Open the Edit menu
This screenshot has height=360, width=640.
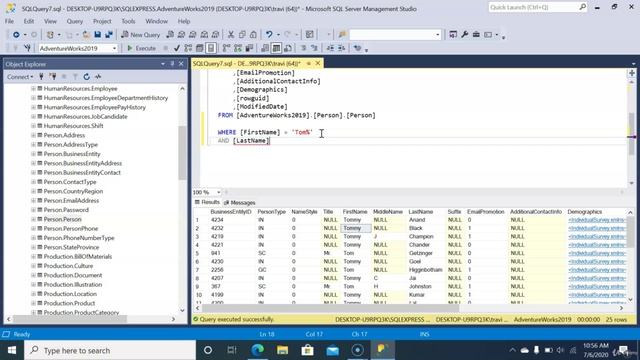coord(29,21)
